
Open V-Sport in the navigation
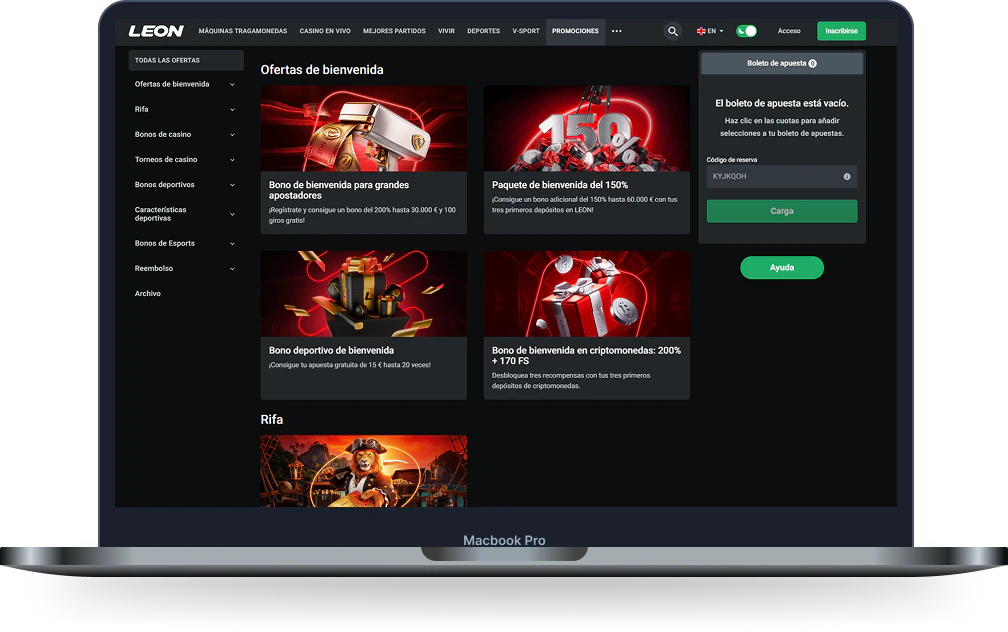(526, 31)
